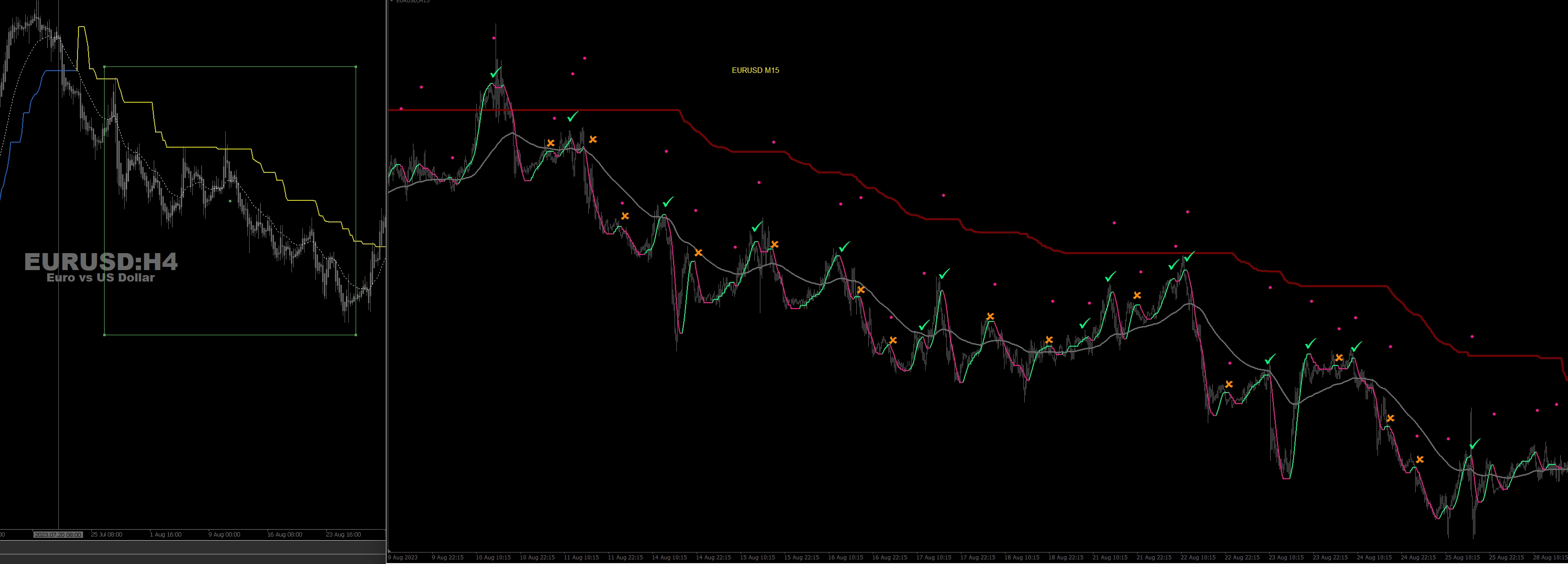Image resolution: width=1568 pixels, height=564 pixels.
Task: Click the 9 Aug 00:00 label on the H4 time axis
Action: click(224, 534)
